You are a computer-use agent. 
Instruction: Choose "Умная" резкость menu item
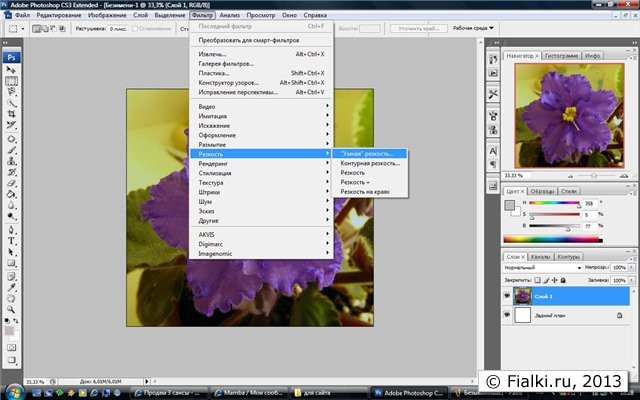tap(370, 154)
